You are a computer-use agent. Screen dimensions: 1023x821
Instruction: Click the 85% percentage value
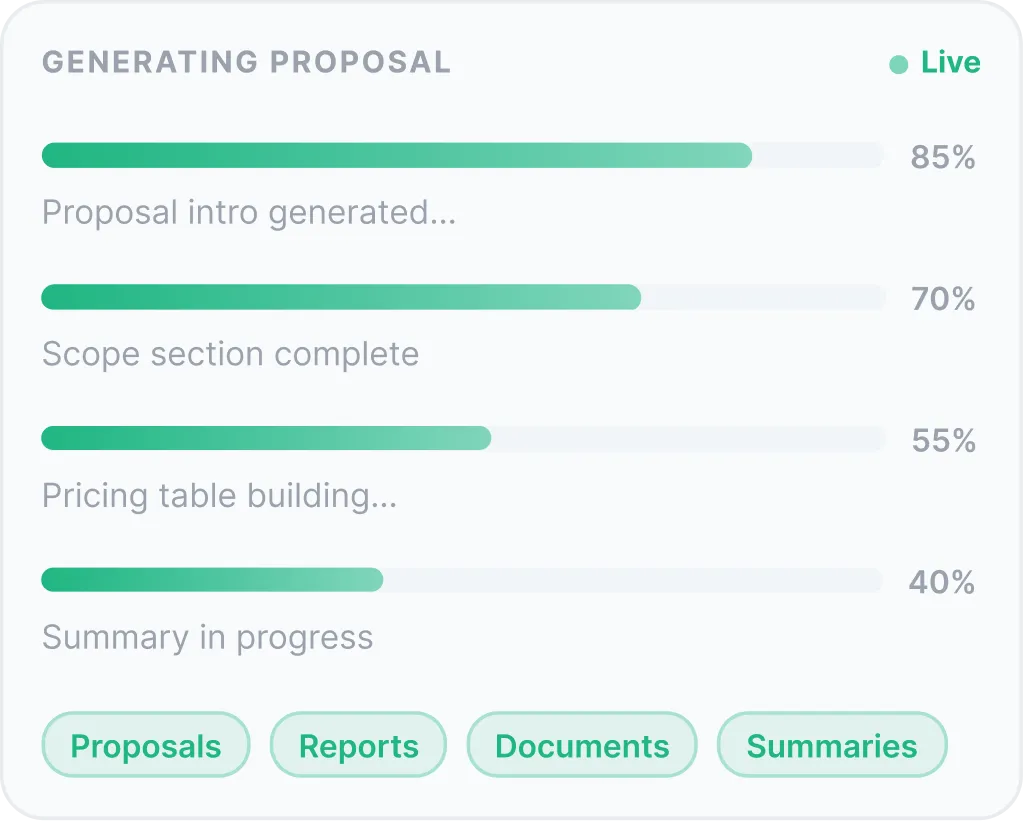(x=942, y=158)
